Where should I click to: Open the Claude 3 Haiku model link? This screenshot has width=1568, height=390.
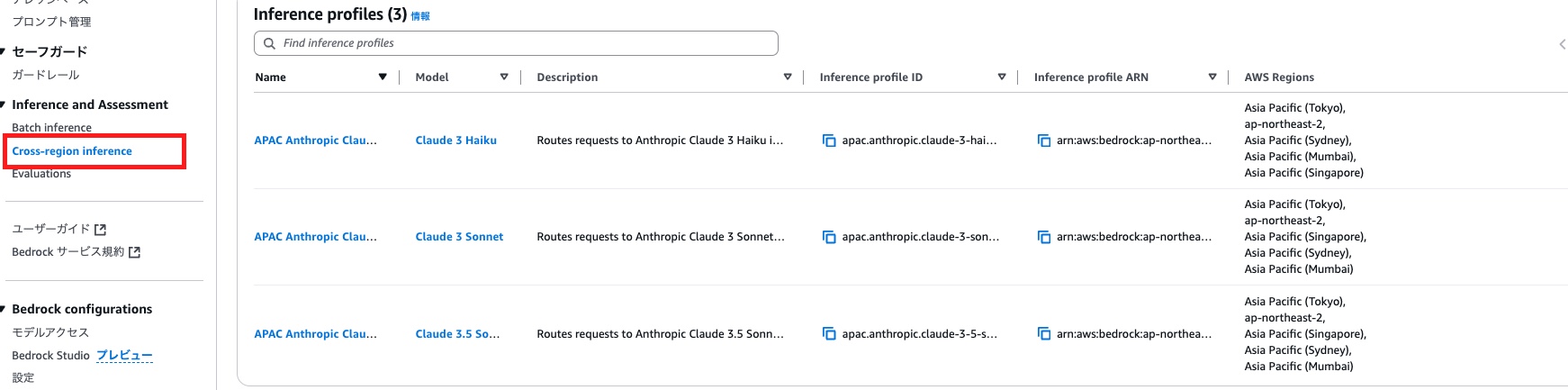(455, 141)
